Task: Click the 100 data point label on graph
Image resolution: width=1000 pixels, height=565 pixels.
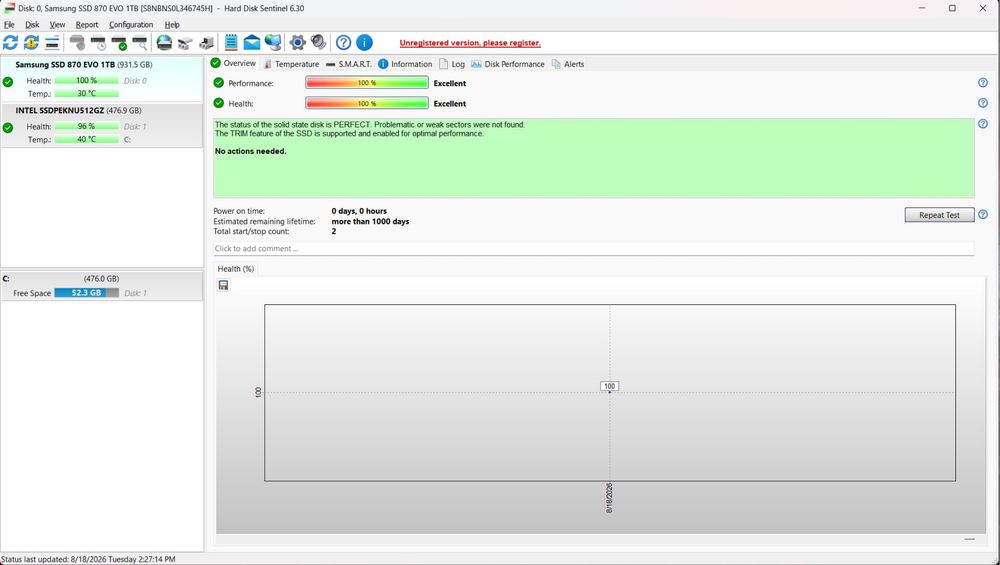Action: coord(609,386)
